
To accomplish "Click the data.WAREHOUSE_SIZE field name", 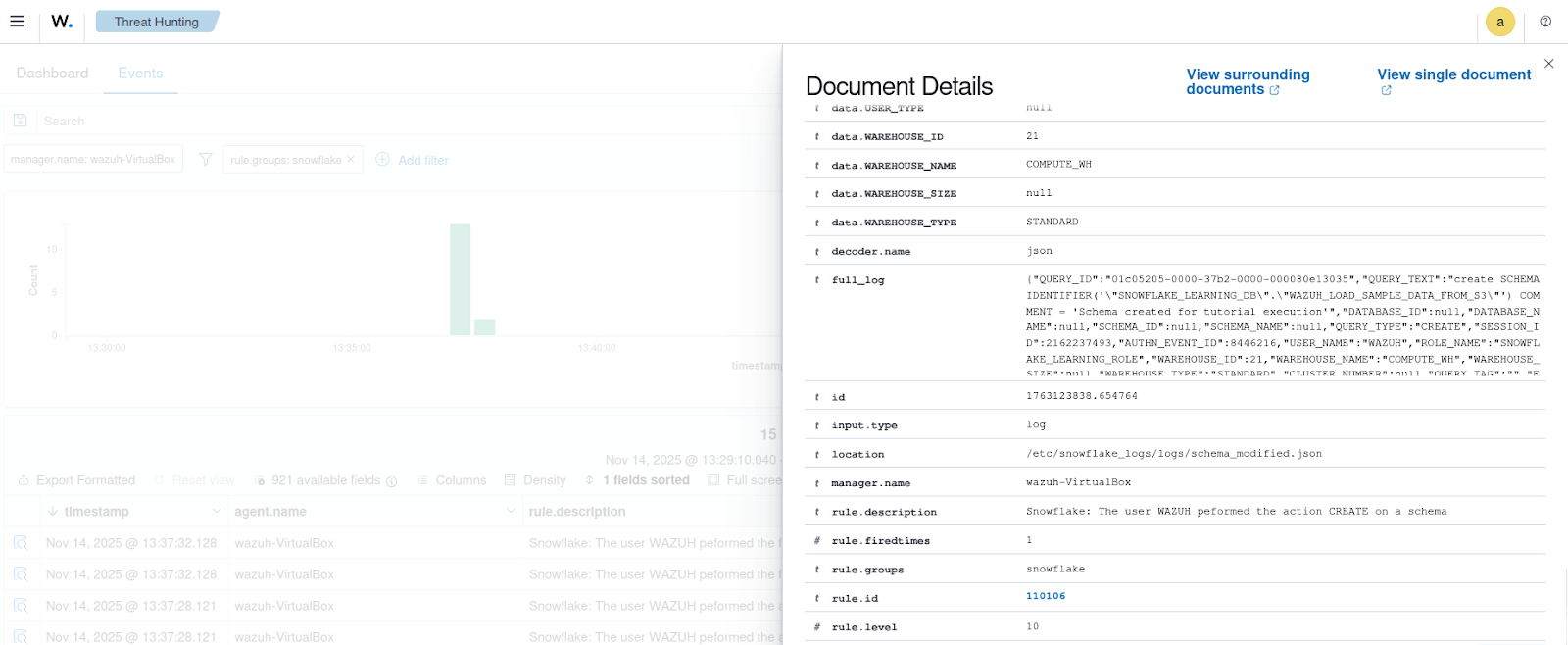I will pyautogui.click(x=894, y=194).
